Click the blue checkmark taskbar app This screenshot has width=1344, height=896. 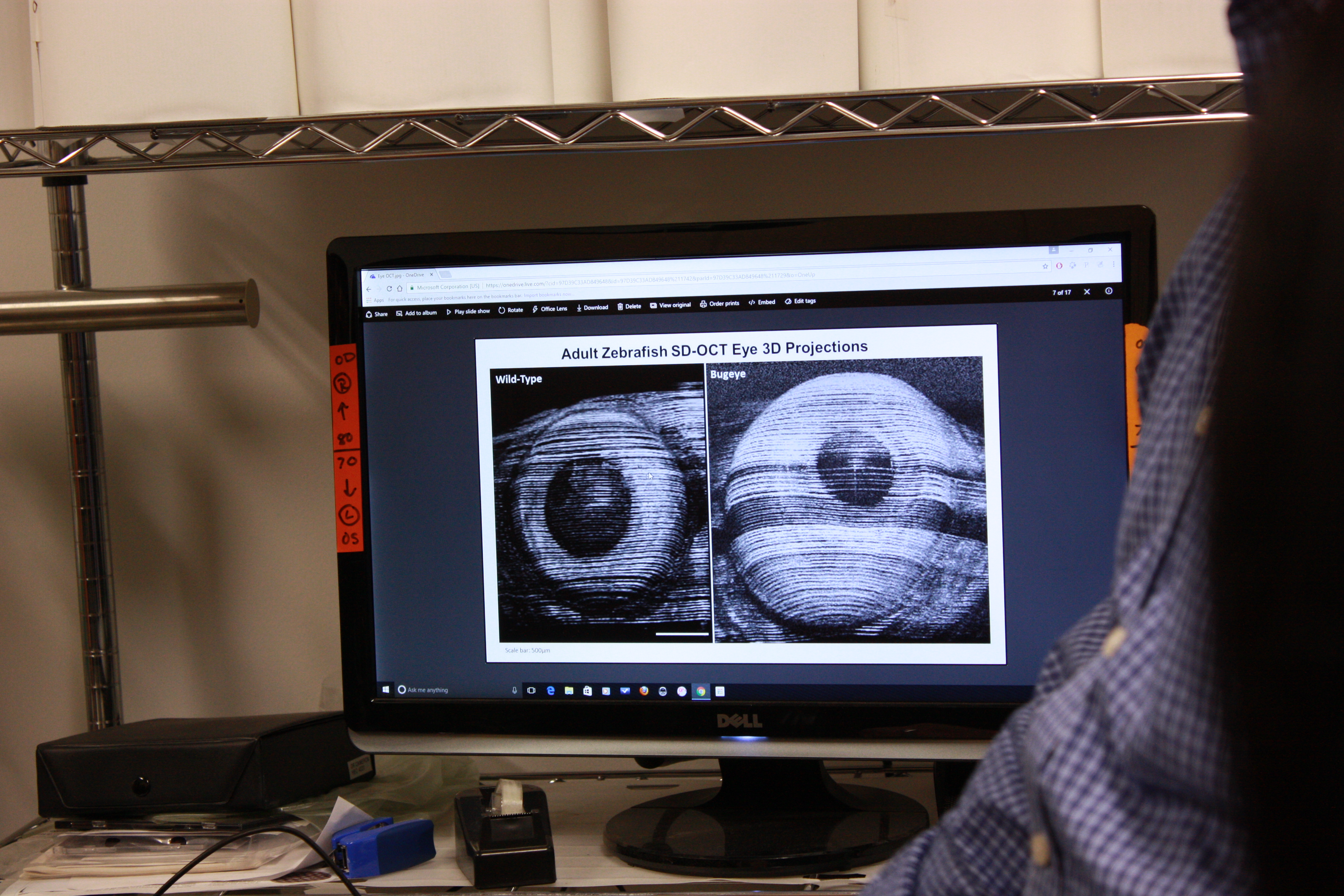(625, 691)
